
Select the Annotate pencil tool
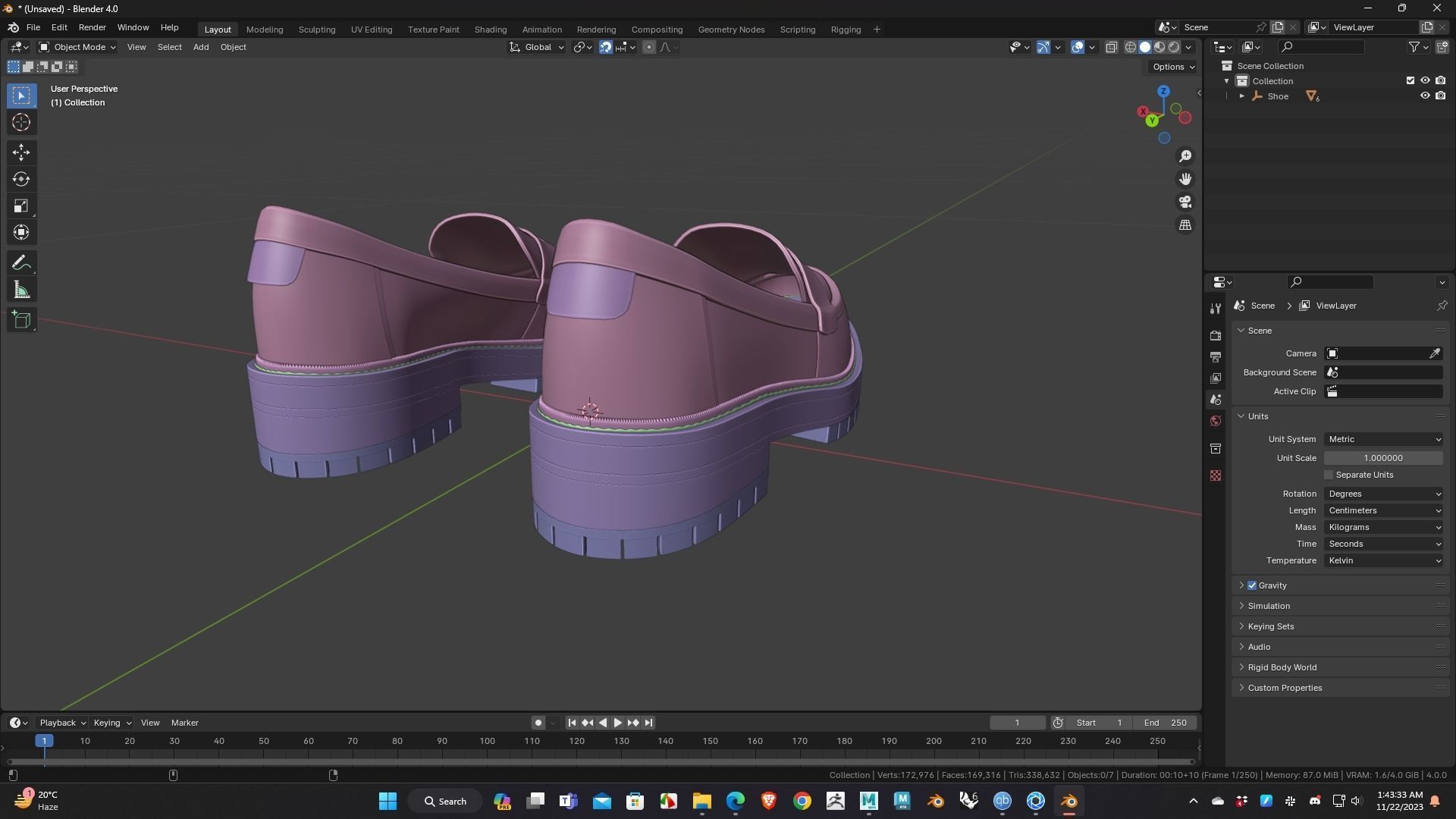[x=21, y=263]
